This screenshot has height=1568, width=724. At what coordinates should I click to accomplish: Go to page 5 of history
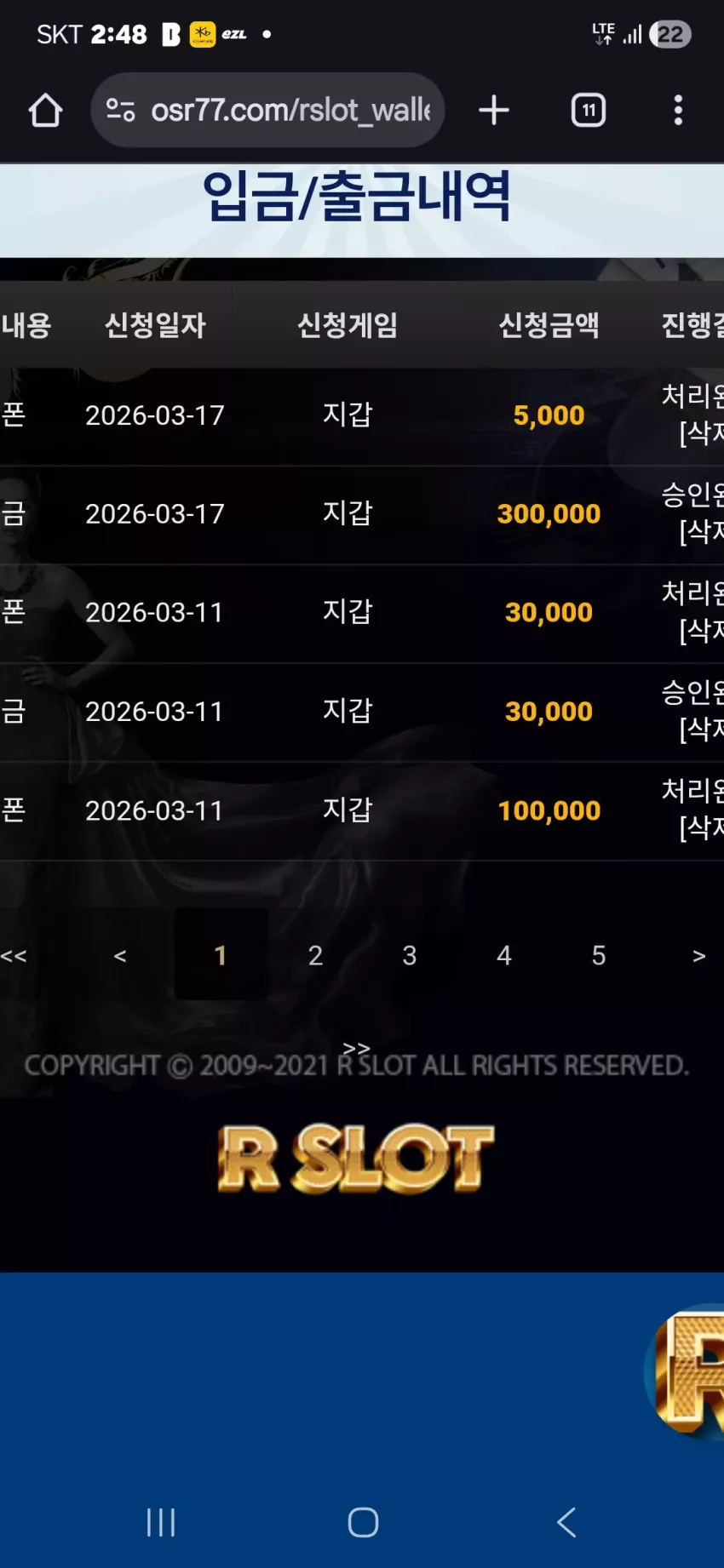599,955
